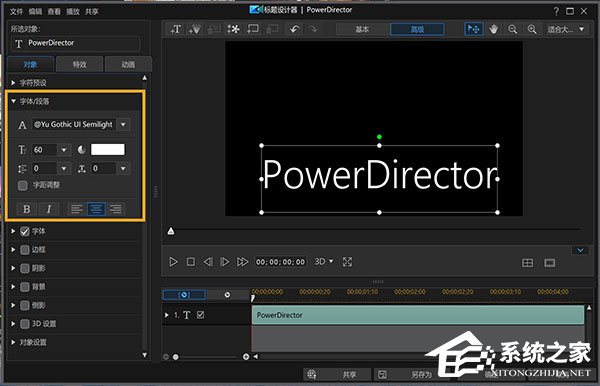Open the 播放 menu
Screen dimensions: 600x386
tap(73, 11)
